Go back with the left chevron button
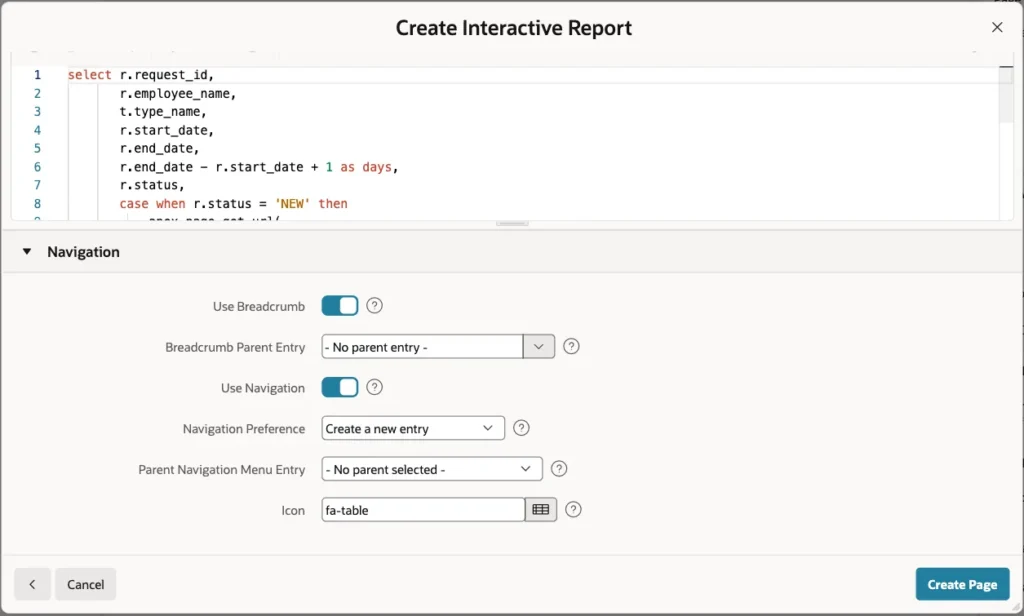The width and height of the screenshot is (1024, 616). [x=33, y=584]
